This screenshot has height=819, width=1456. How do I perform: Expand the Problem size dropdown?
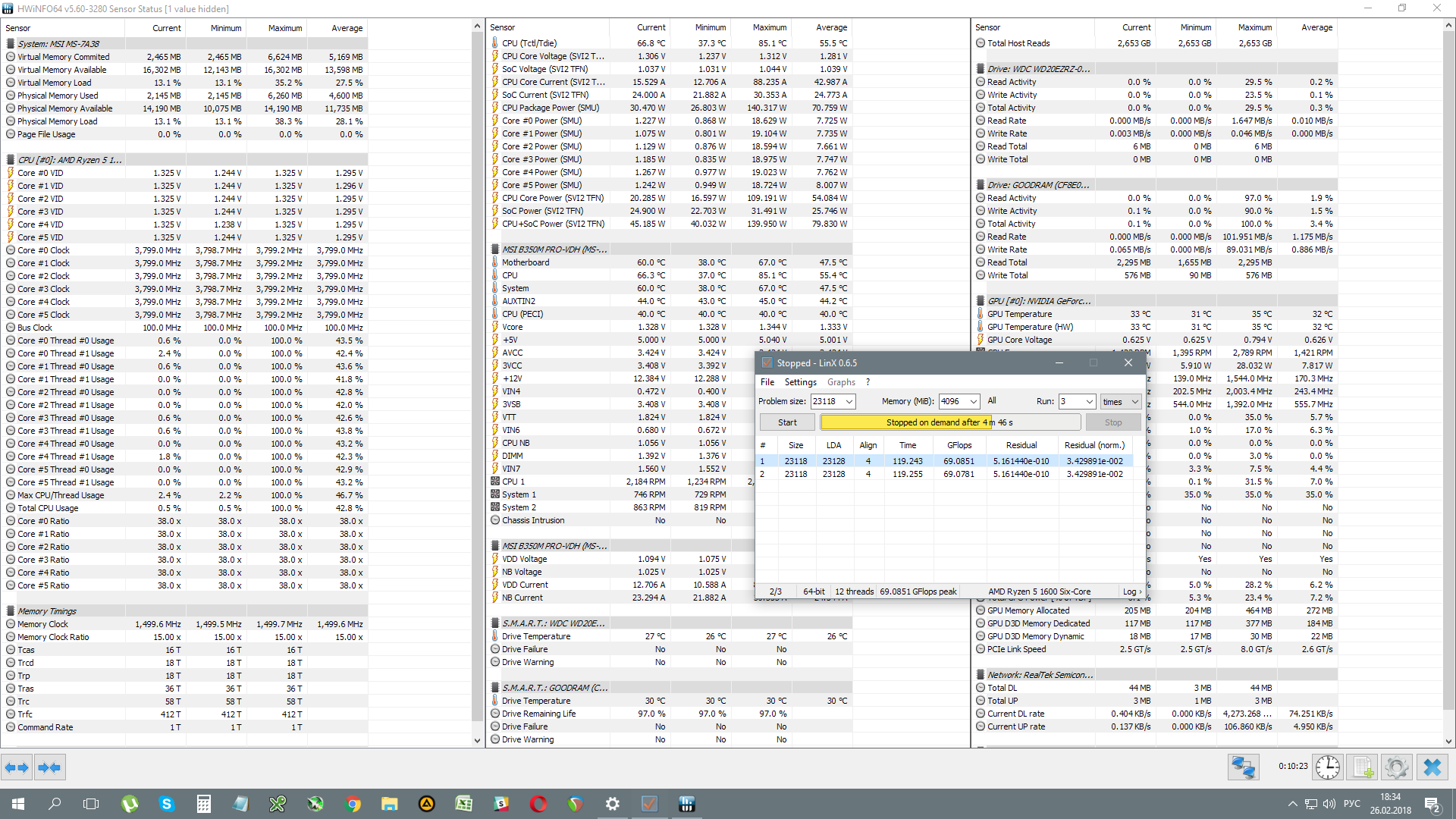coord(849,401)
